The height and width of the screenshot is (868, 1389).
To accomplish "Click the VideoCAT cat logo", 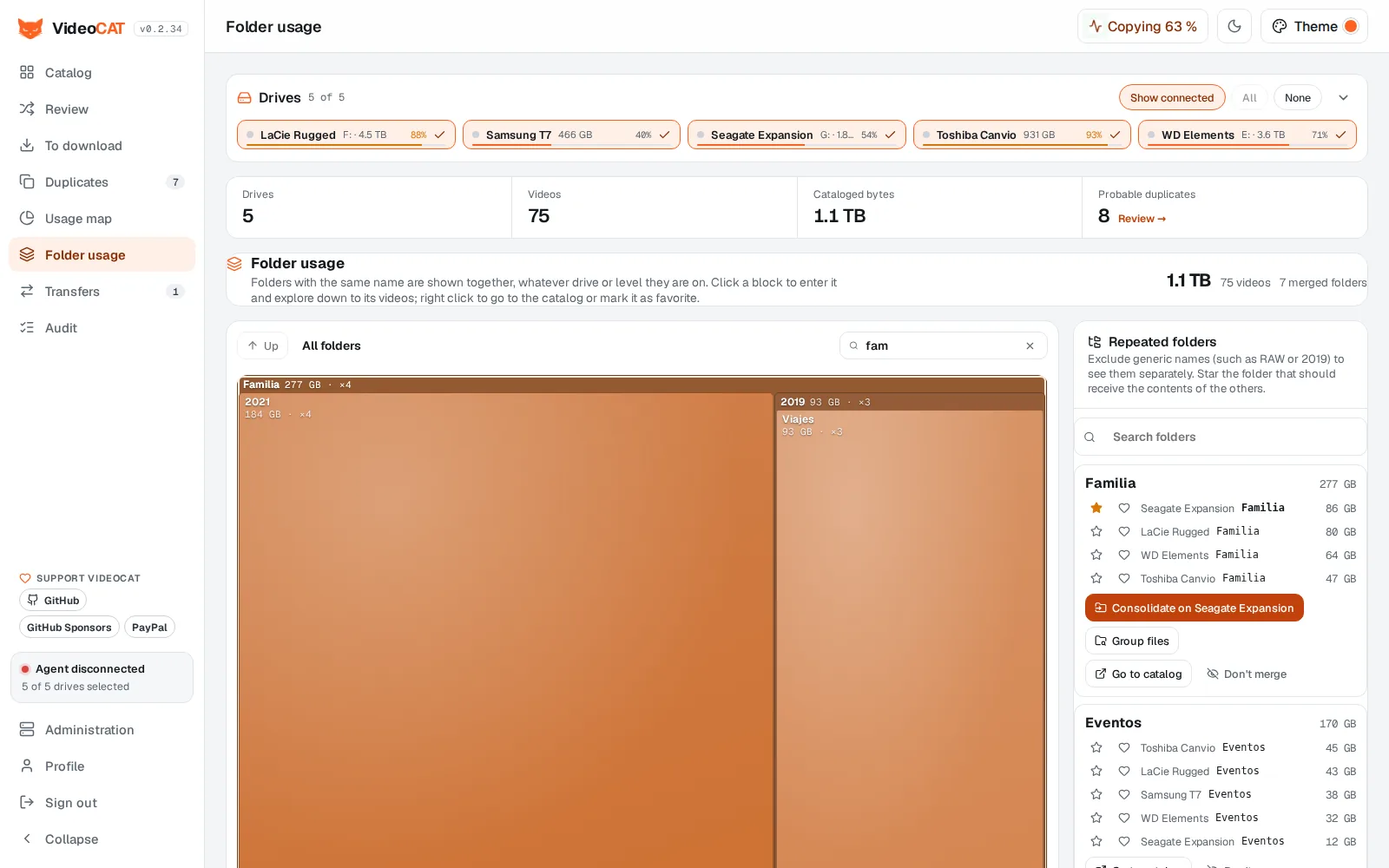I will (x=30, y=29).
